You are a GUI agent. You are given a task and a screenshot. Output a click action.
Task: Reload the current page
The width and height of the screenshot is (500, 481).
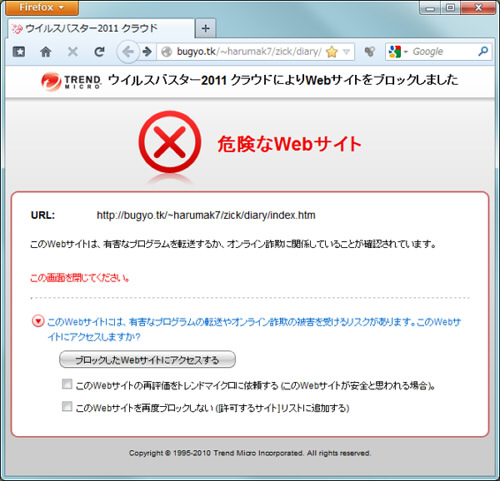coord(99,52)
